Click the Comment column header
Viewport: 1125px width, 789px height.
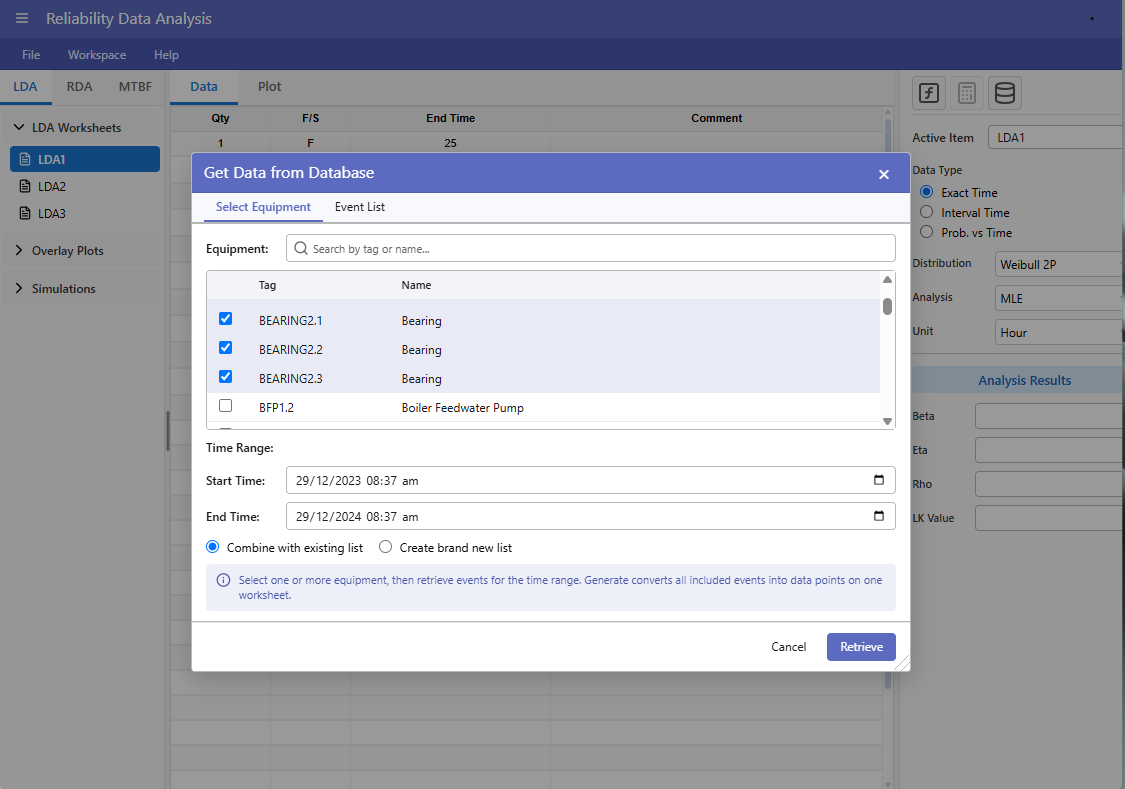(x=717, y=118)
